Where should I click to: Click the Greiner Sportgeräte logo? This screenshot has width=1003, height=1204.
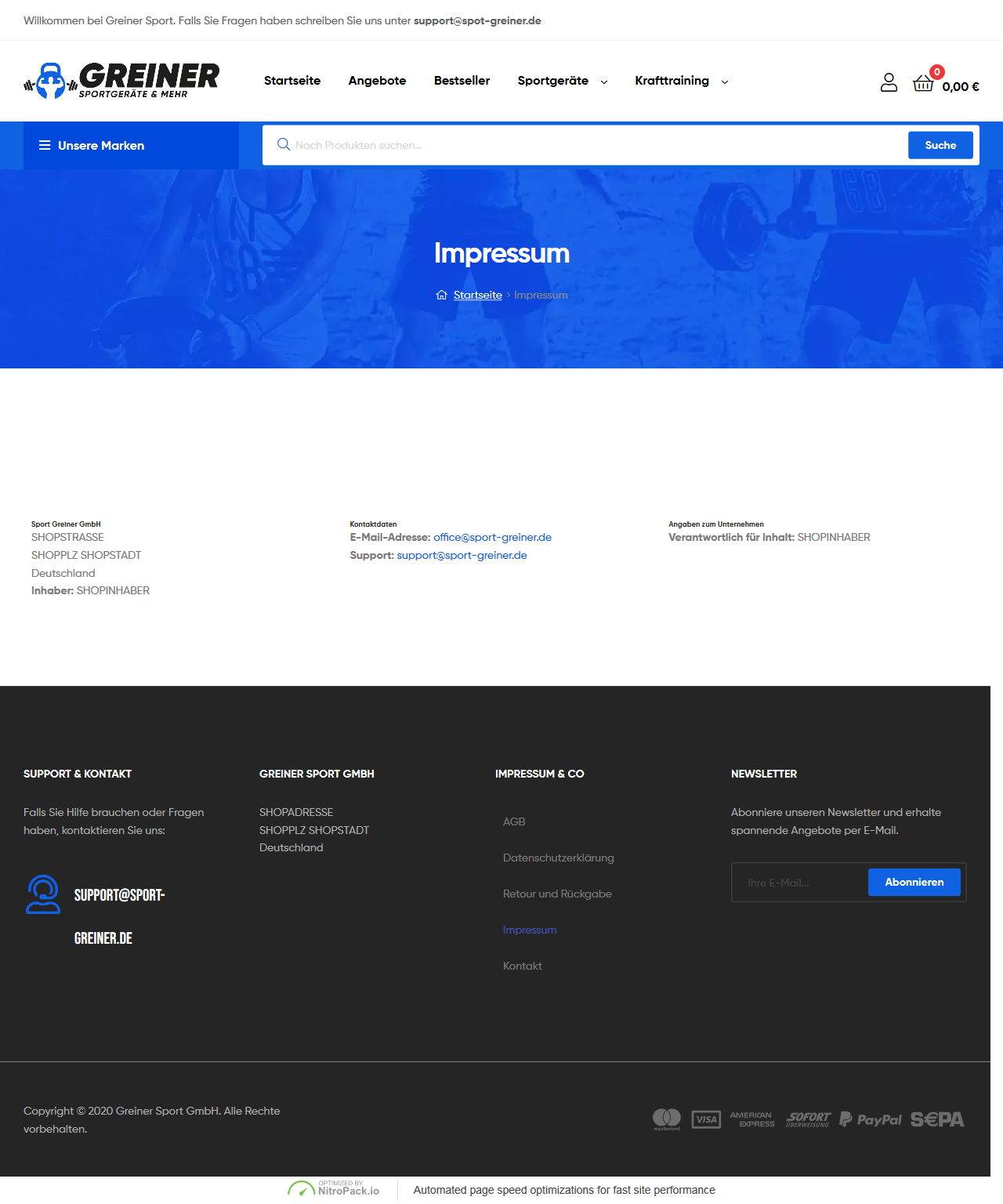coord(121,81)
